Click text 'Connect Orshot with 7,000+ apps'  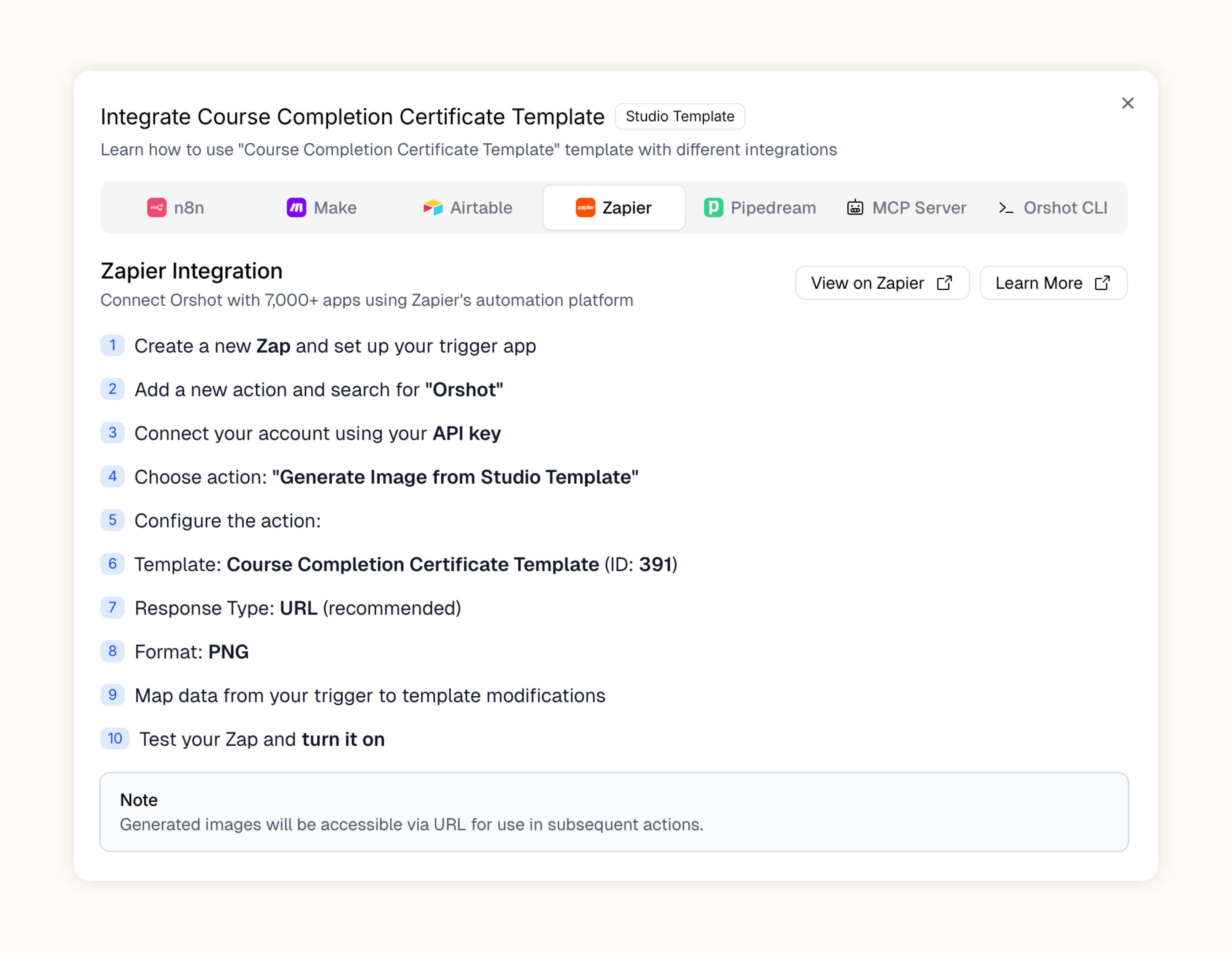point(367,300)
